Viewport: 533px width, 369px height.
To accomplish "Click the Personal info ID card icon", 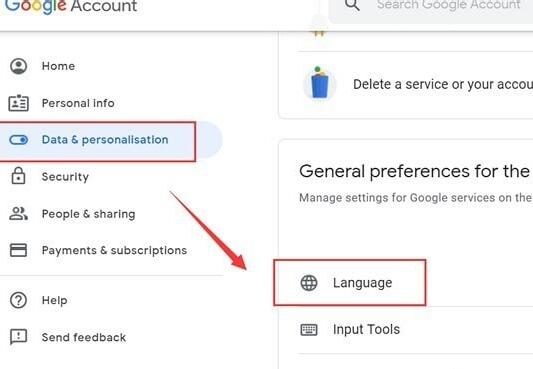I will point(18,103).
